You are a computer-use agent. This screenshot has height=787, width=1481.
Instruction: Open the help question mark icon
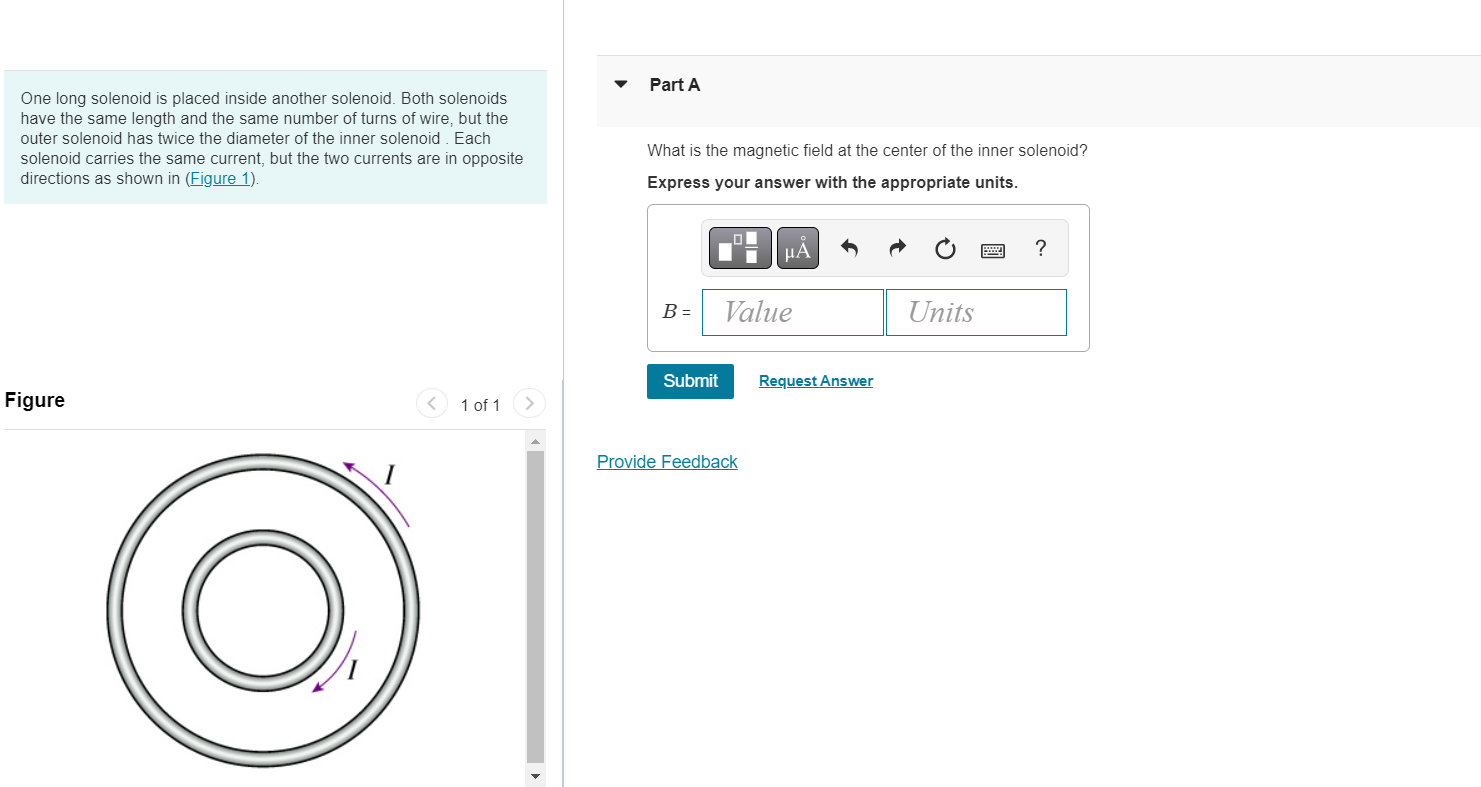pos(1041,248)
